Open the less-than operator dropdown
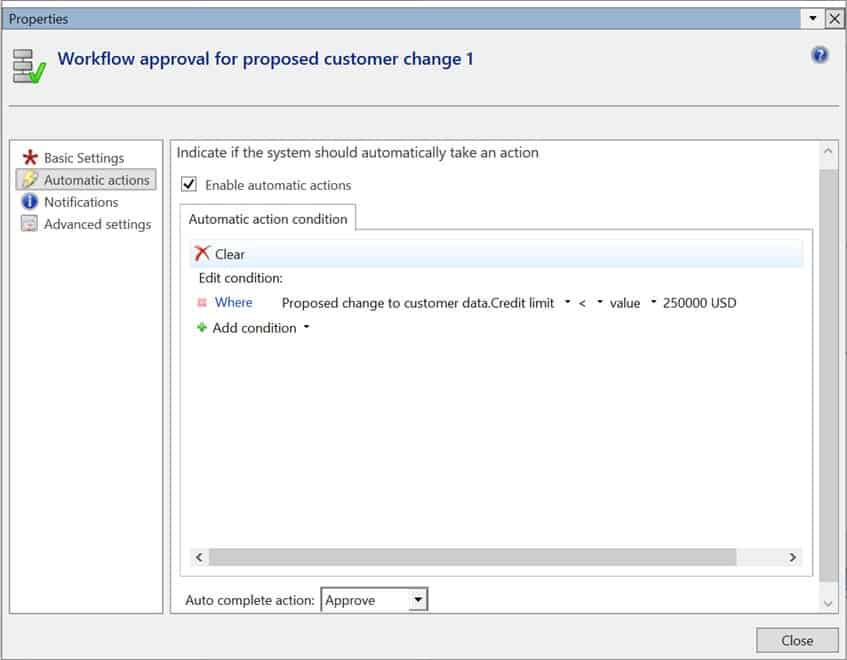The image size is (847, 660). [600, 302]
